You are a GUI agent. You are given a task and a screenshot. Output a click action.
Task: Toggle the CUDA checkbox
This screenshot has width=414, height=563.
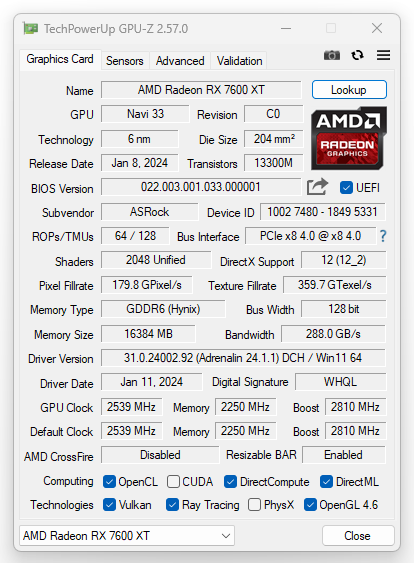coord(173,481)
